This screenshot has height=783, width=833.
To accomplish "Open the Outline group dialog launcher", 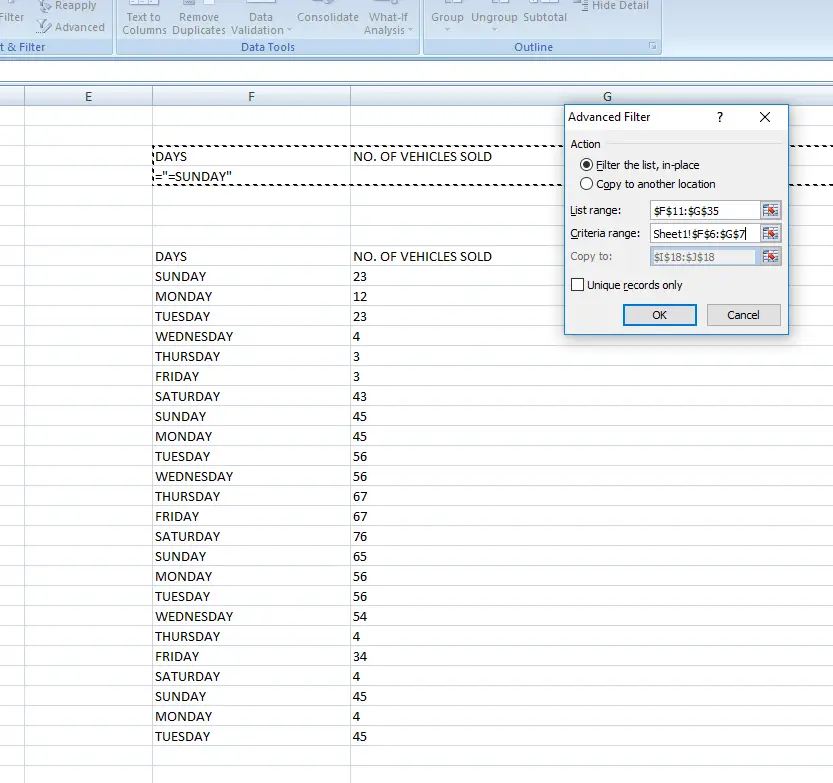I will click(652, 46).
